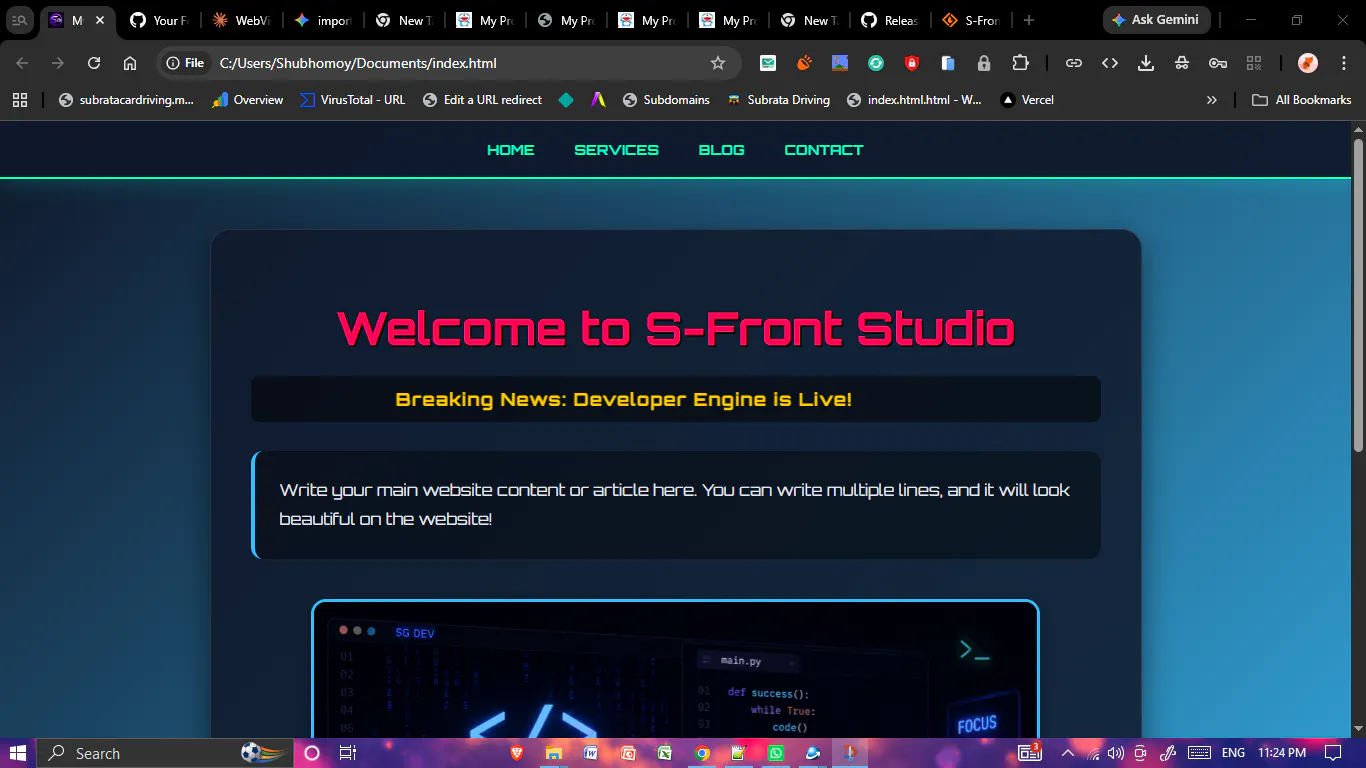The height and width of the screenshot is (768, 1366).
Task: Open WhatsApp from the taskbar
Action: point(776,753)
